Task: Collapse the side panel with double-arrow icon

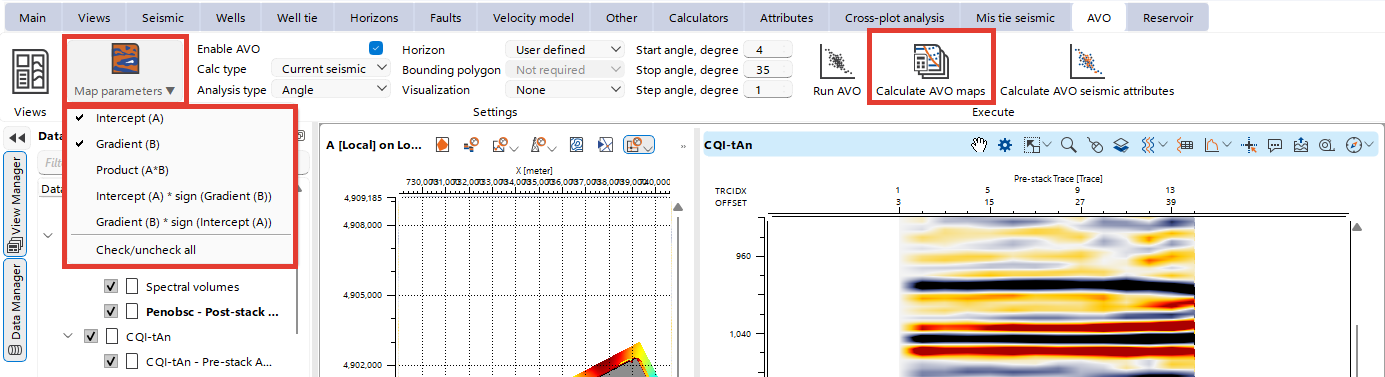Action: (16, 137)
